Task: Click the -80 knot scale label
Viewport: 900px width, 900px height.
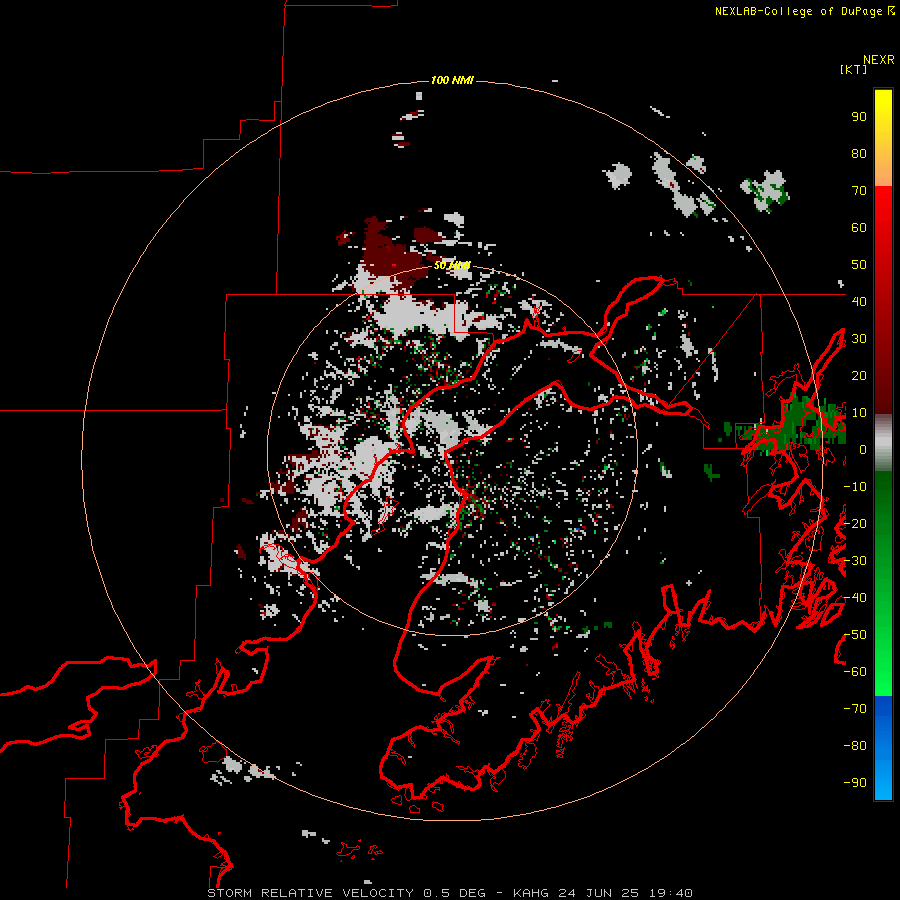Action: coord(855,746)
